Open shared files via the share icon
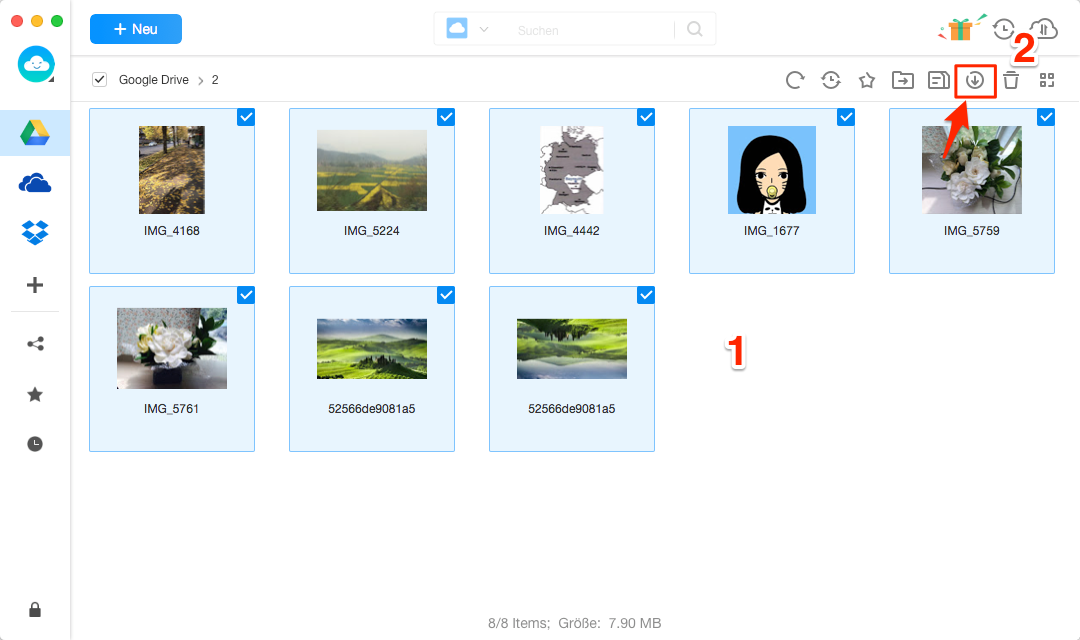 pos(35,343)
